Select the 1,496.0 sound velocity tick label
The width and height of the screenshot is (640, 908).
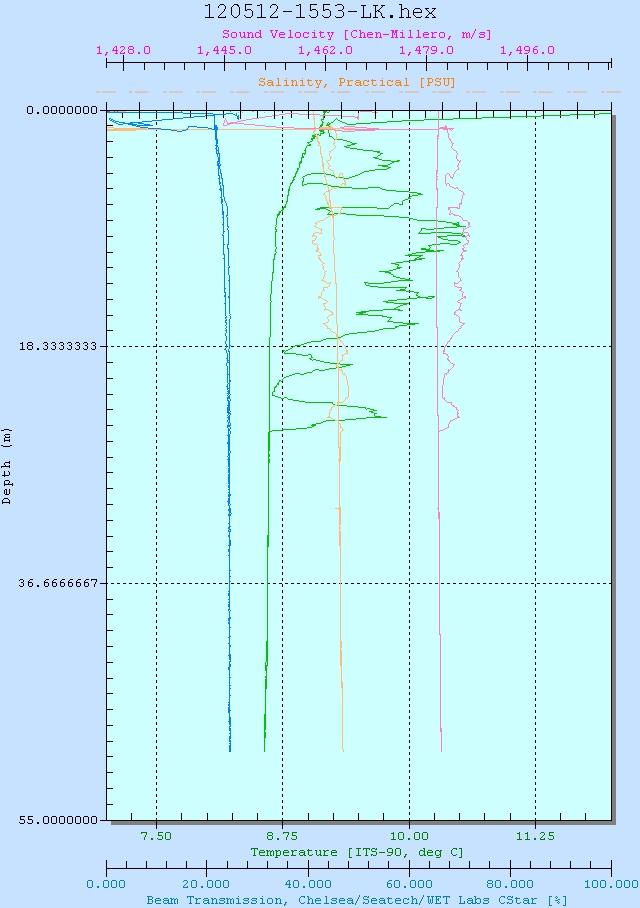[527, 49]
